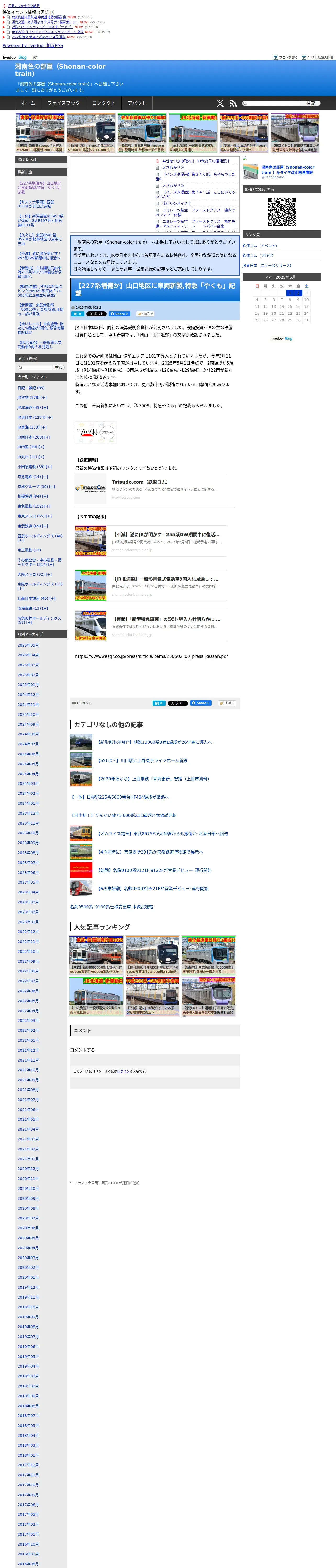Click the sidebar 記事 search input field

click(35, 368)
